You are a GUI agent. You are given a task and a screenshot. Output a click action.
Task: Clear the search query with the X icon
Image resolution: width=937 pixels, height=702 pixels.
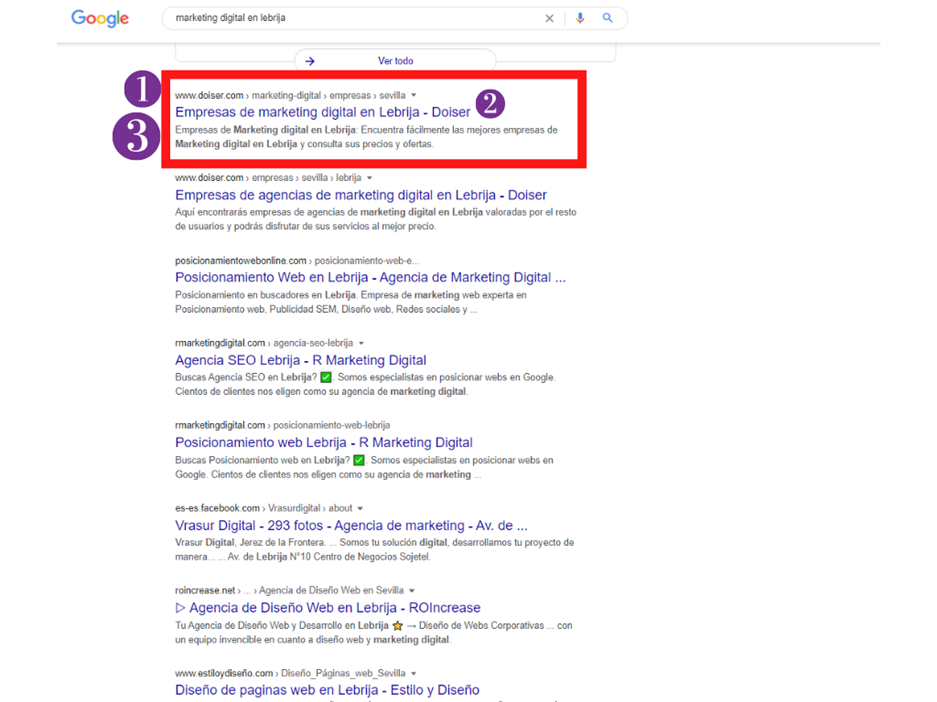549,19
